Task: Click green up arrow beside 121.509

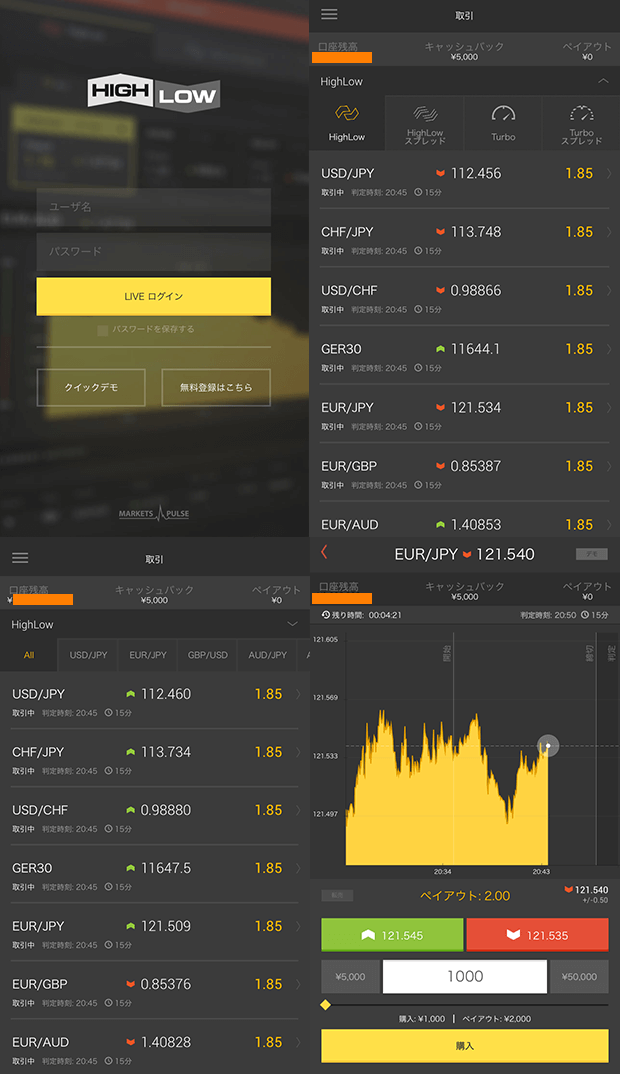Action: (130, 926)
